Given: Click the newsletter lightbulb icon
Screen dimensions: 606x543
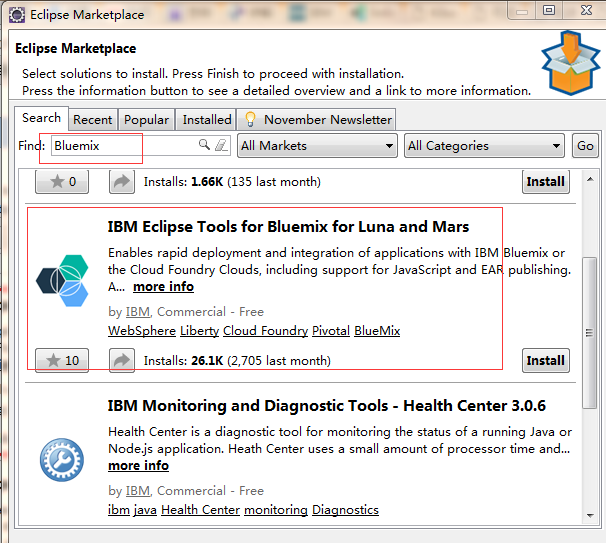Looking at the screenshot, I should pos(250,119).
